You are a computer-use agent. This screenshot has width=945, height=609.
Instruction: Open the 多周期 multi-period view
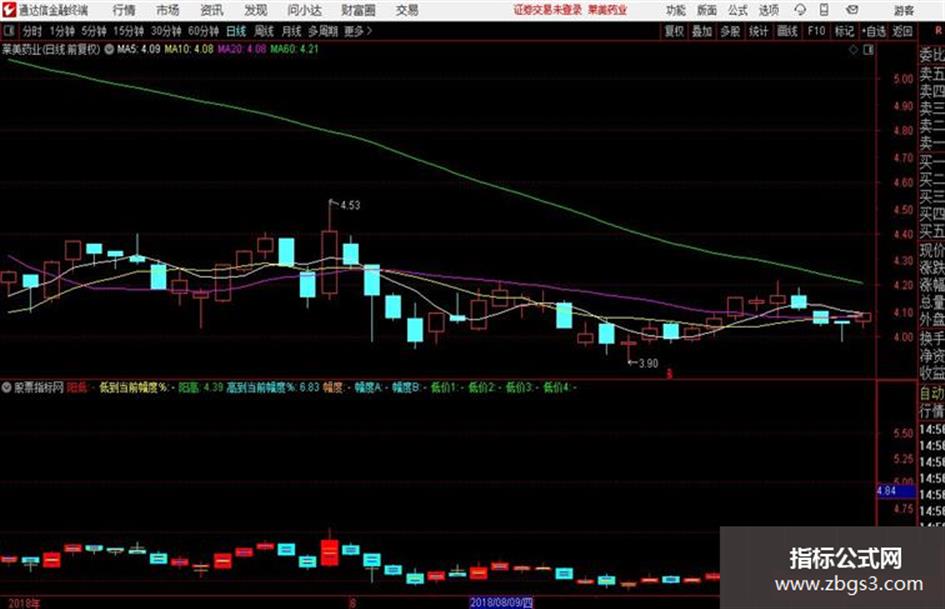point(323,31)
